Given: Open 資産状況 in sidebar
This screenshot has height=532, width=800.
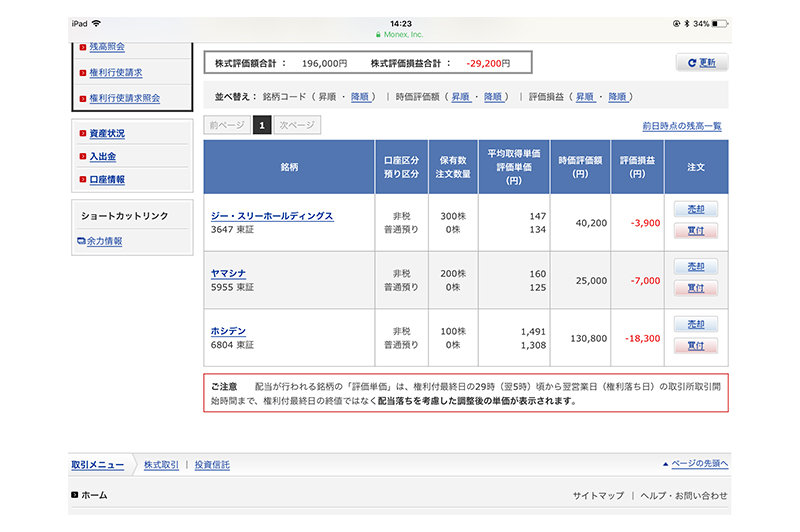Looking at the screenshot, I should click(107, 133).
